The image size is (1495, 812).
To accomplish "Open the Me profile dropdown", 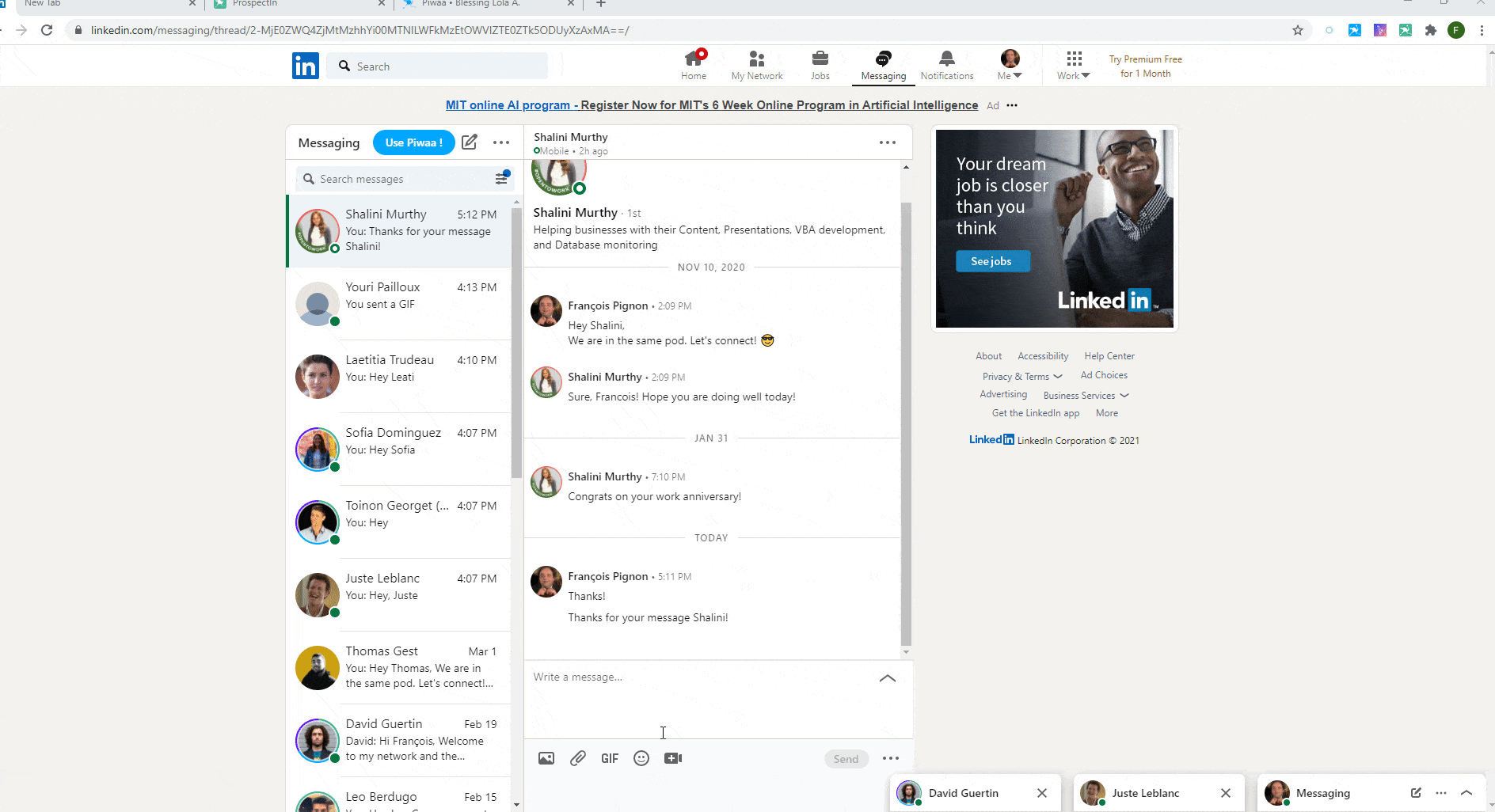I will pos(1009,64).
